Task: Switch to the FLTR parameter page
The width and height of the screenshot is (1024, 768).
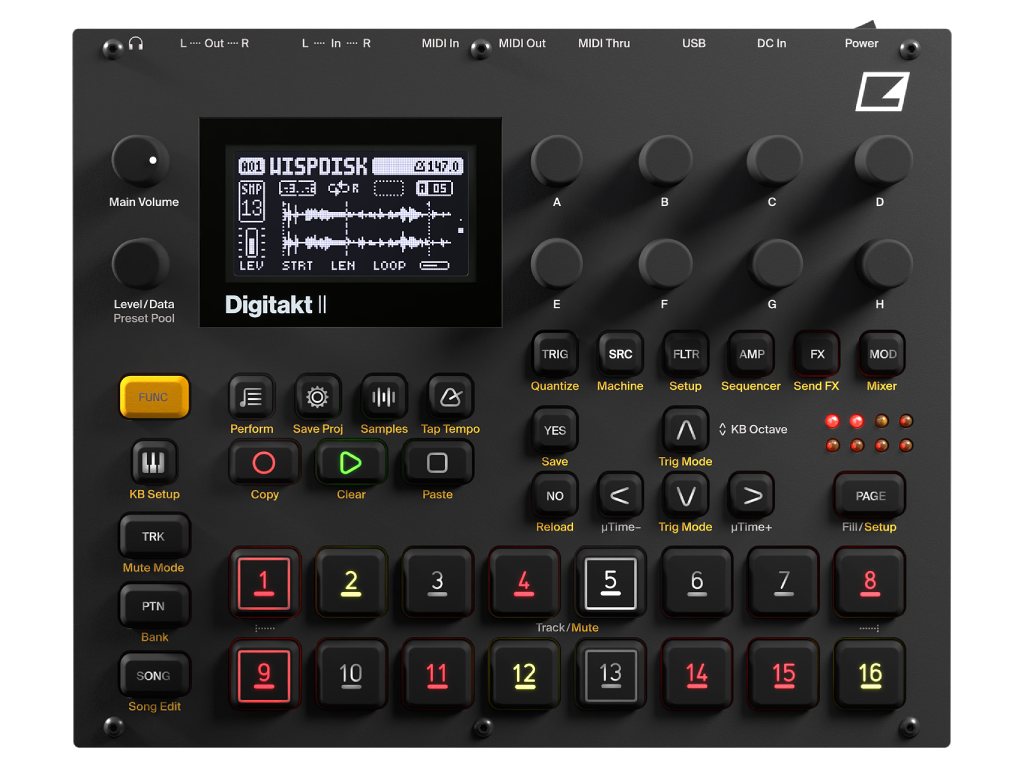Action: click(685, 354)
